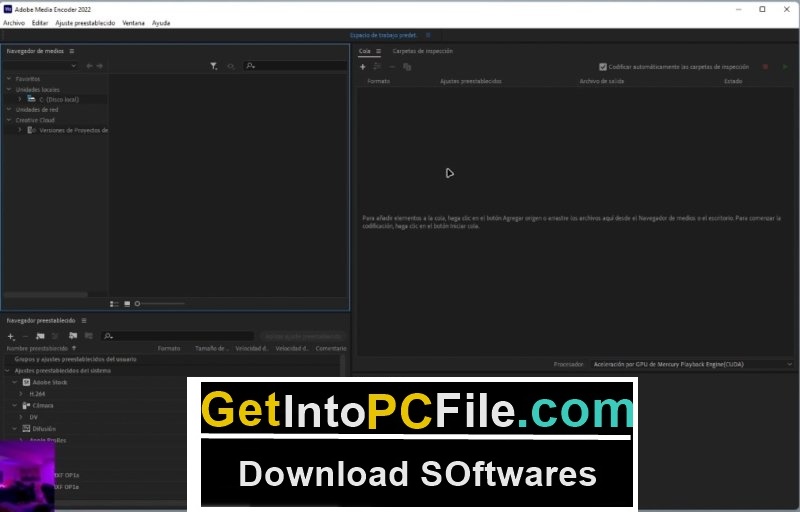Collapse the Adobe Stock preset group
The image size is (800, 512).
[x=14, y=382]
